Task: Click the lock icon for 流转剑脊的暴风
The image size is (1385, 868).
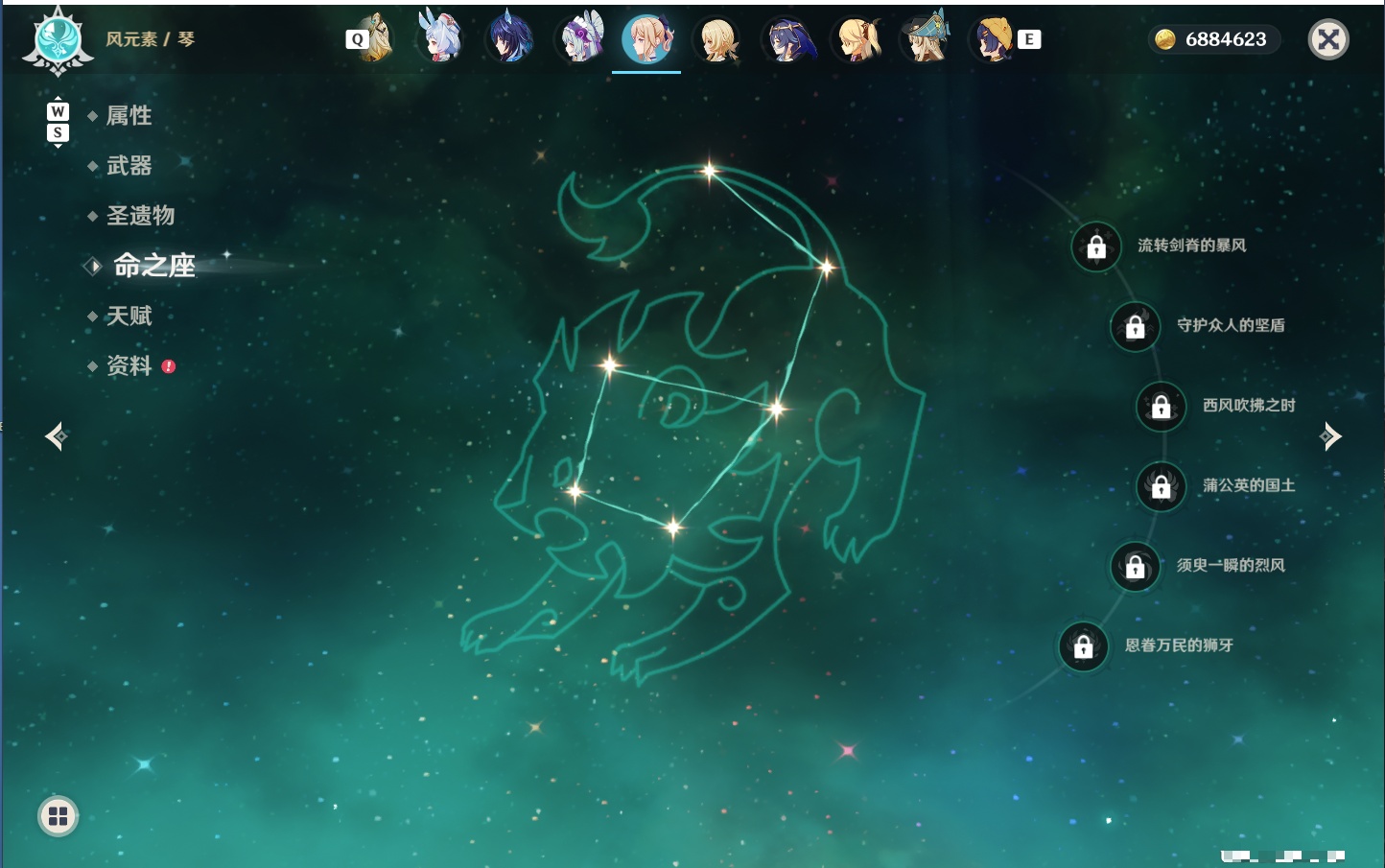Action: 1096,246
